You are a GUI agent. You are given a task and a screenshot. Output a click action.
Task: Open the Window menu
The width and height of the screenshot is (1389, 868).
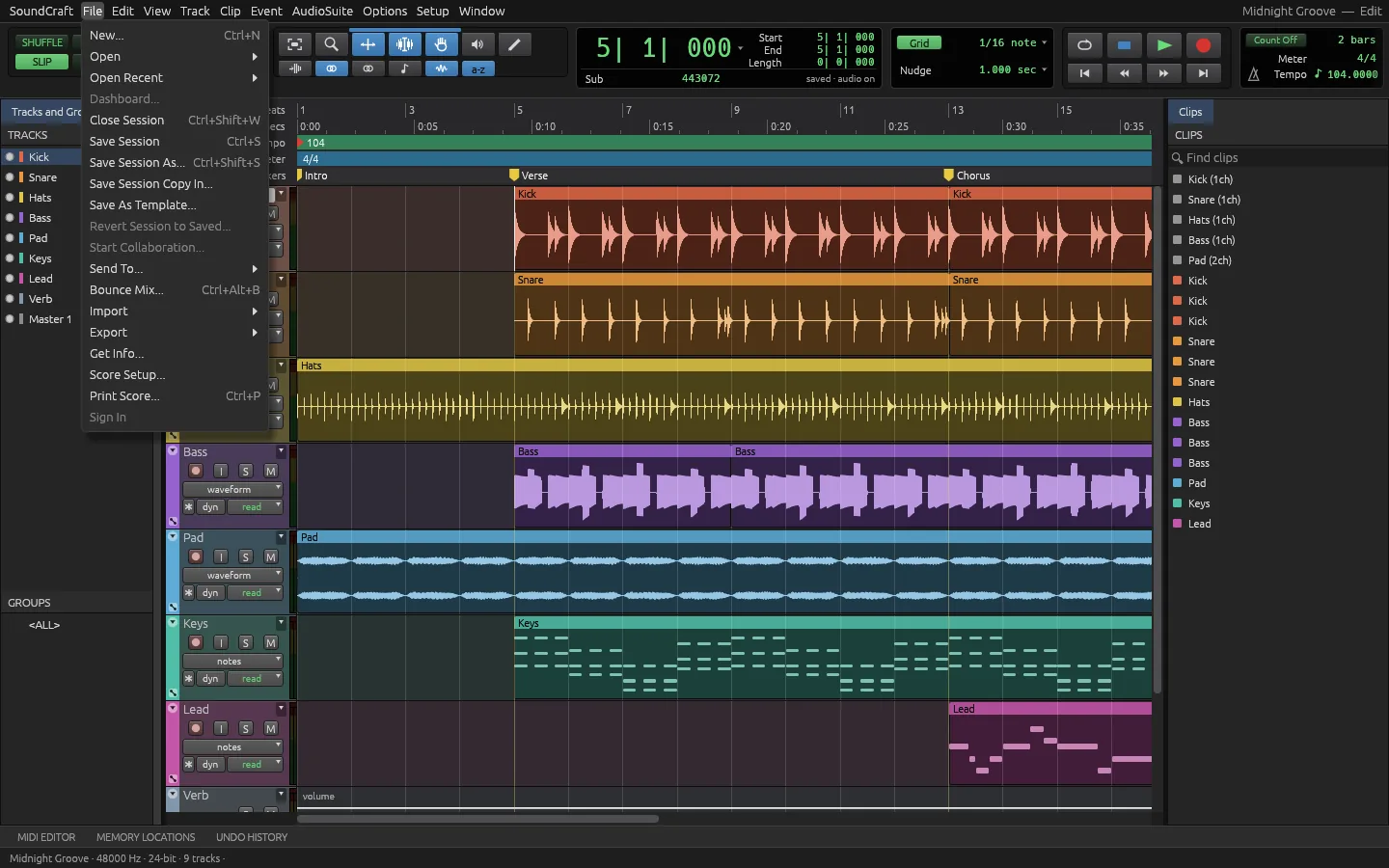coord(481,11)
